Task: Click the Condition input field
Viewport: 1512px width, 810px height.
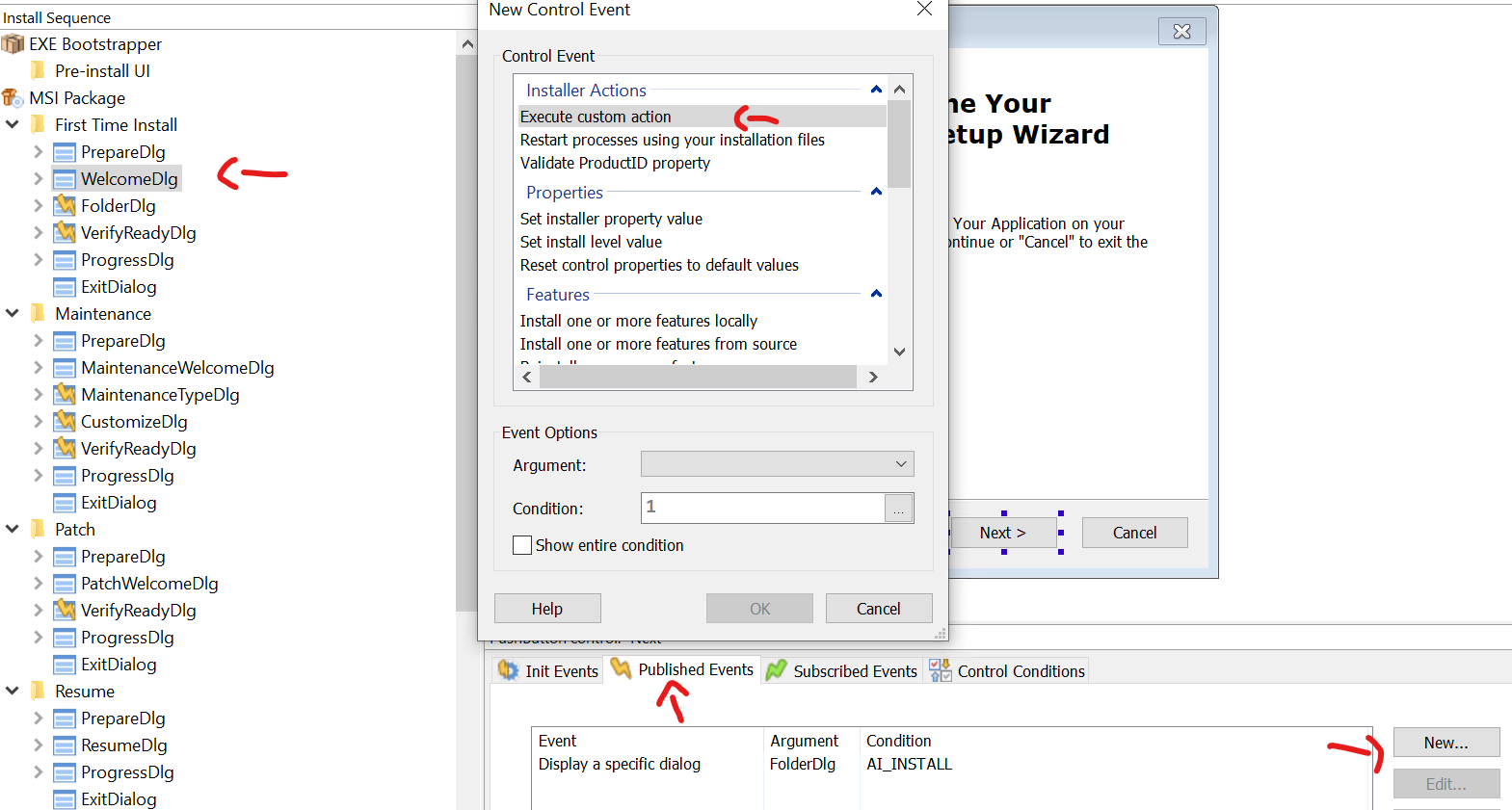Action: pos(762,508)
